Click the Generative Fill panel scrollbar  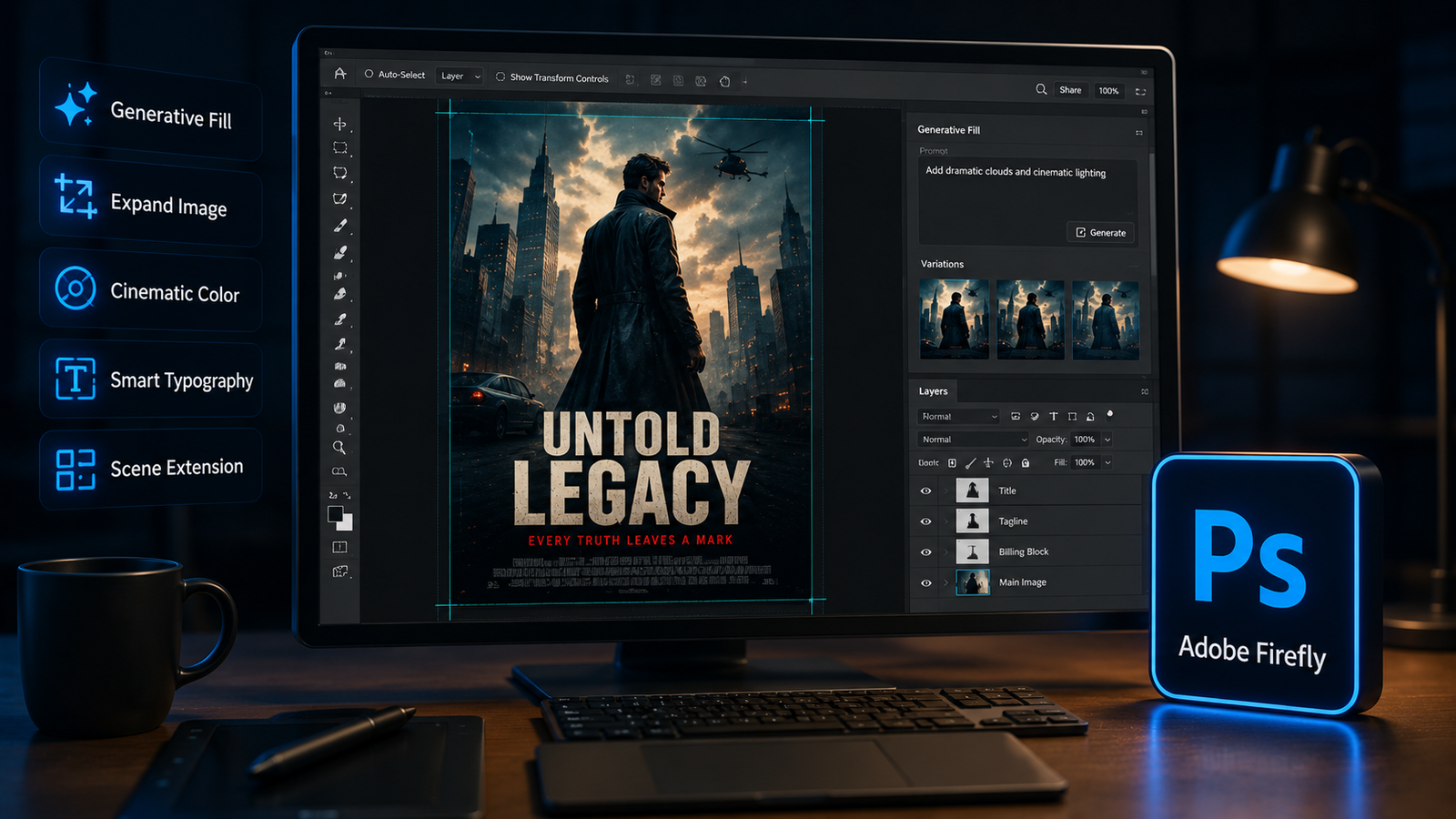(x=1151, y=214)
